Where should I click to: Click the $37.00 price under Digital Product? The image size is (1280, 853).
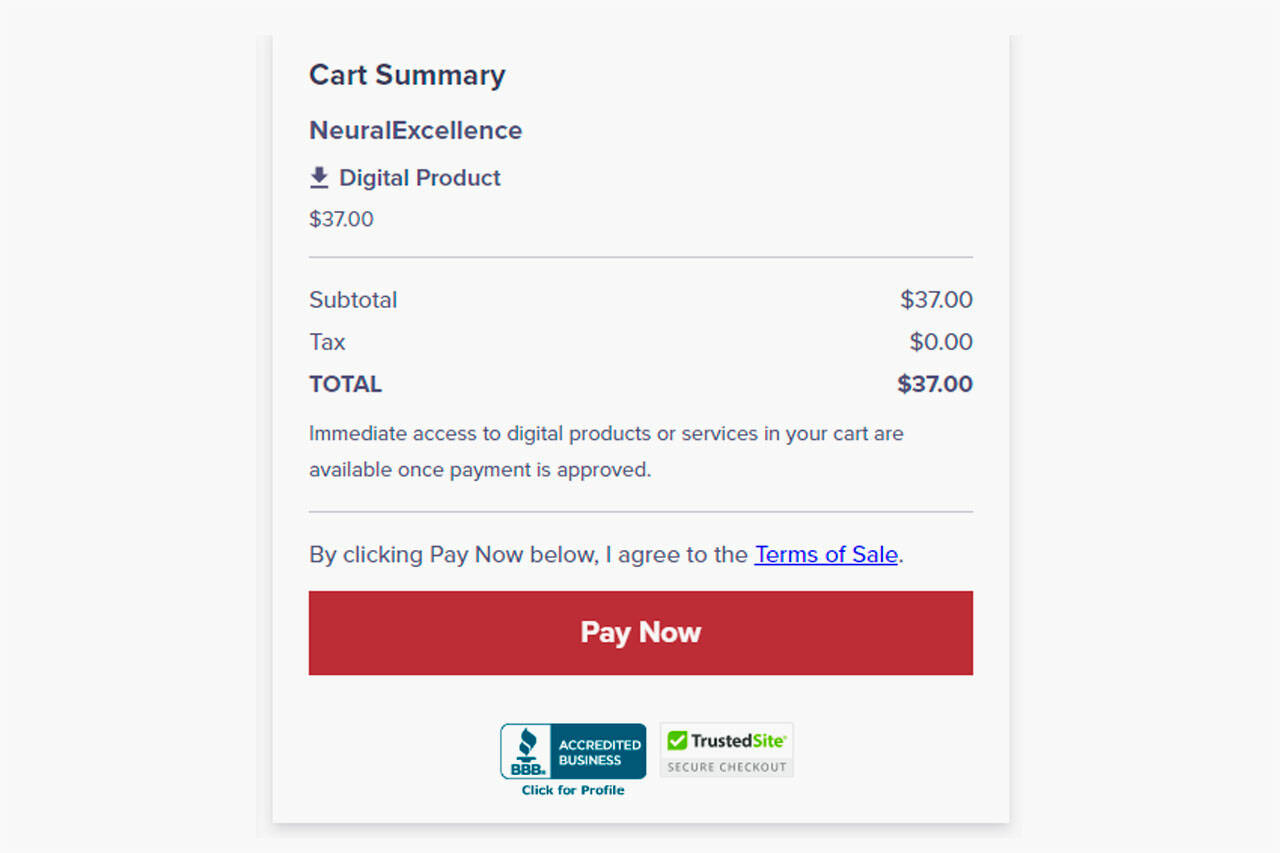[x=341, y=219]
